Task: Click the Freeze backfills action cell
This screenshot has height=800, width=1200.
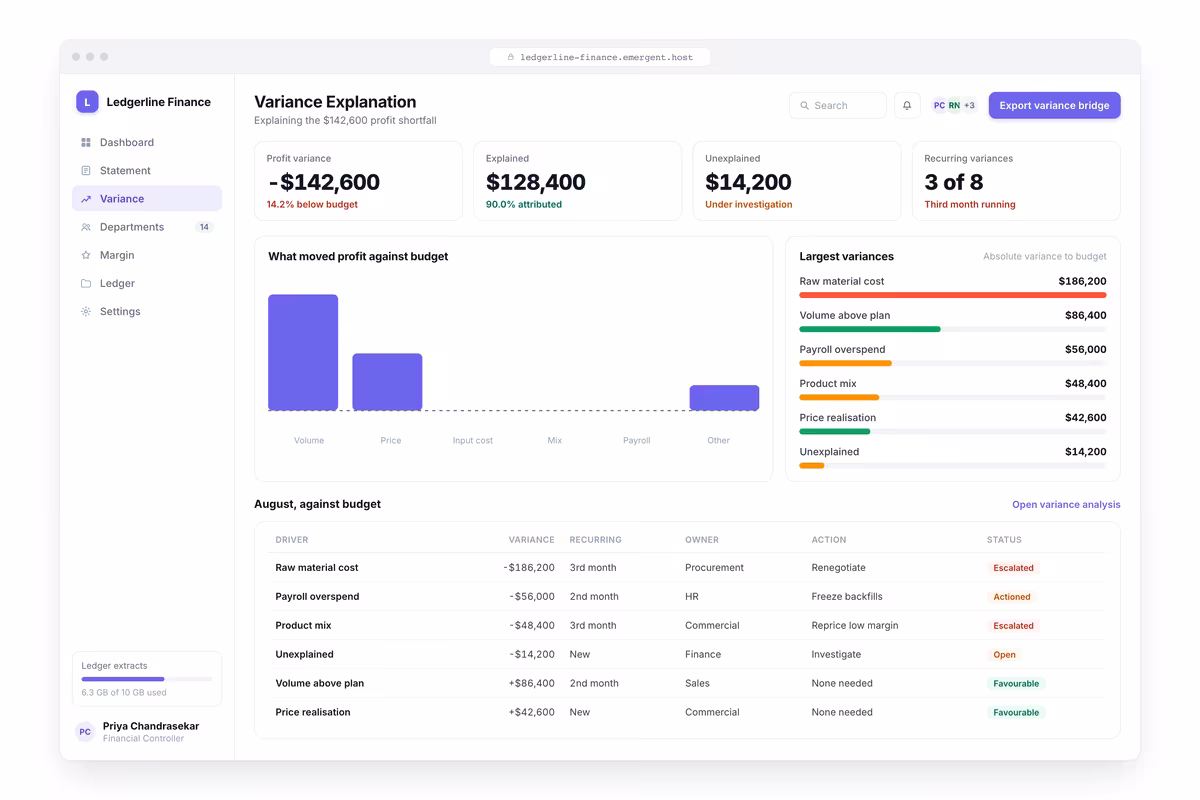Action: coord(847,597)
